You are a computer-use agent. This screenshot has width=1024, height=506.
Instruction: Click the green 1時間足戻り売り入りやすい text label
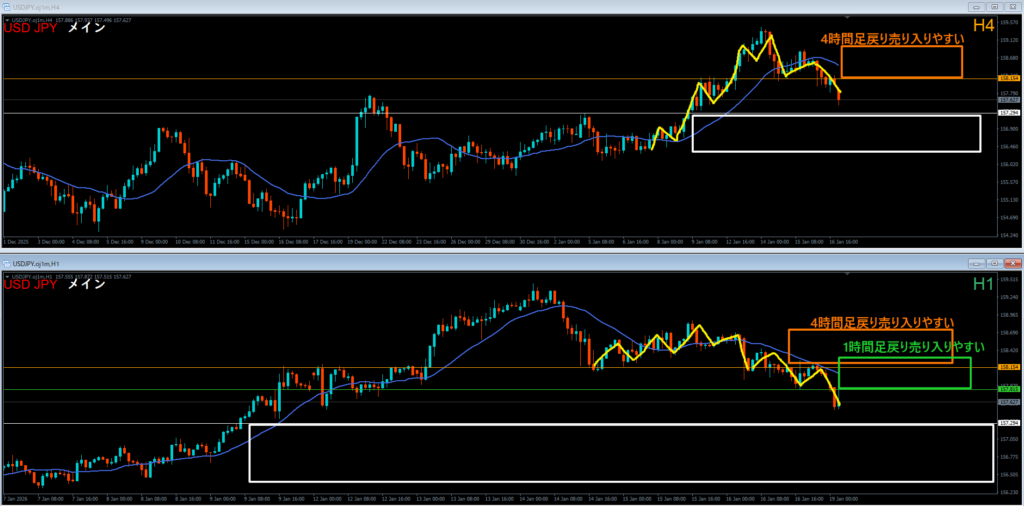909,346
